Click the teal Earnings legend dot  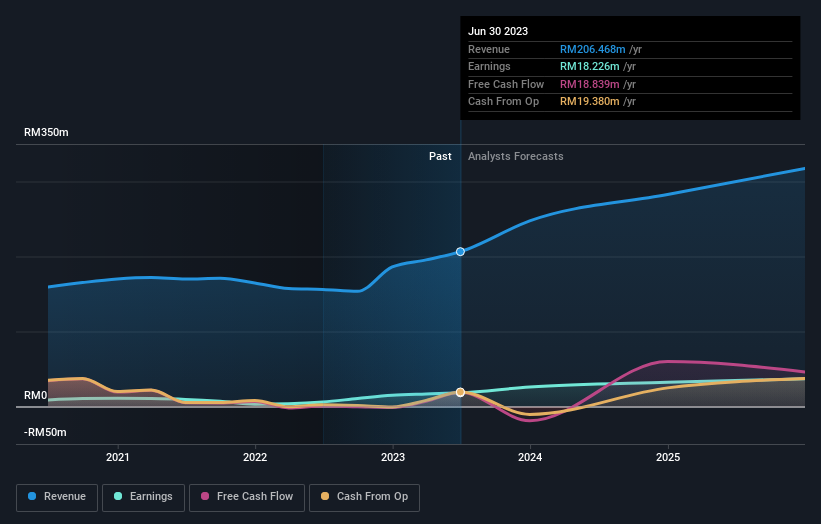(118, 496)
